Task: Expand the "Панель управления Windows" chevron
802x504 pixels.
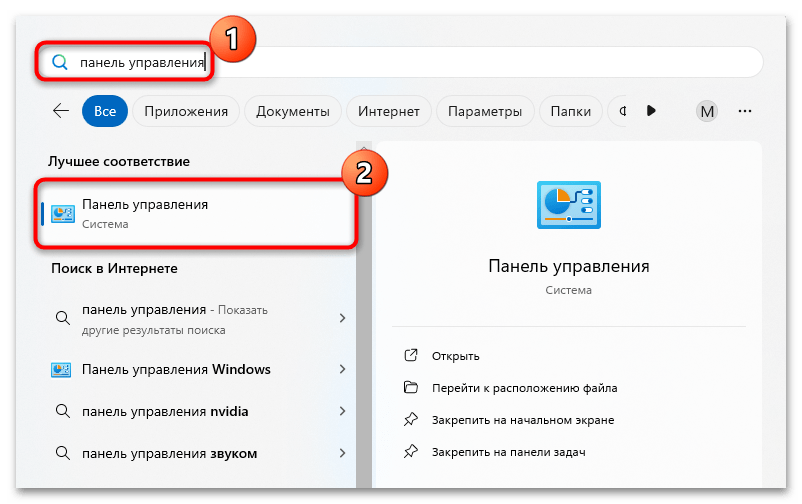Action: 342,369
